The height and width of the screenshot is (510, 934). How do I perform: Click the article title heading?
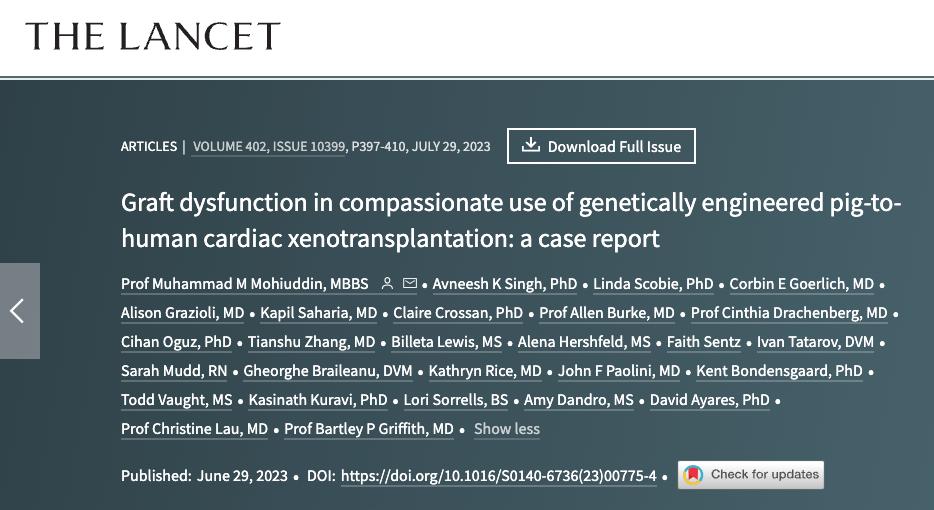coord(511,221)
